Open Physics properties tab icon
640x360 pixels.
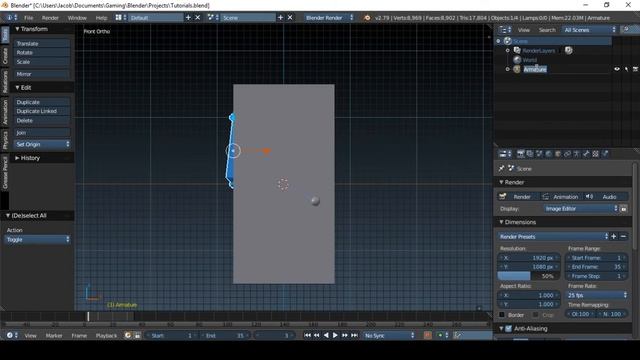(605, 154)
